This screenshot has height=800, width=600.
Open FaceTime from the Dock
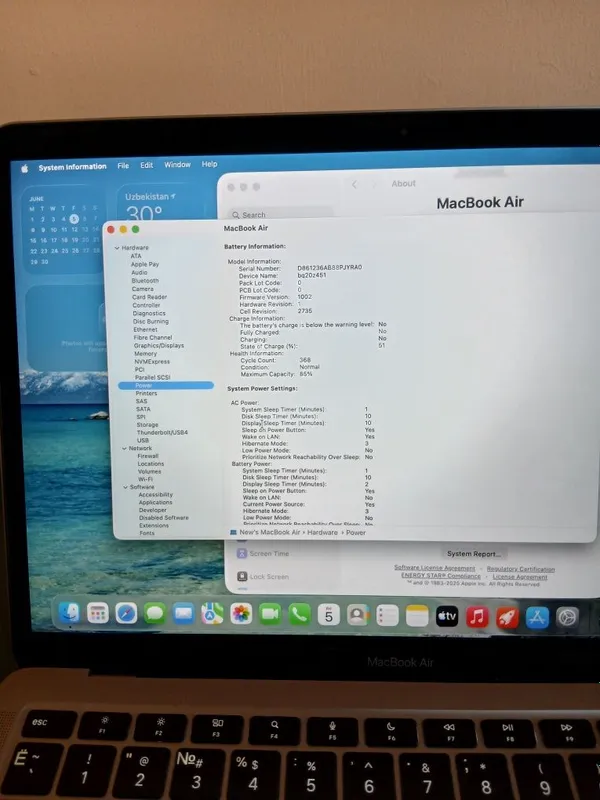click(270, 615)
